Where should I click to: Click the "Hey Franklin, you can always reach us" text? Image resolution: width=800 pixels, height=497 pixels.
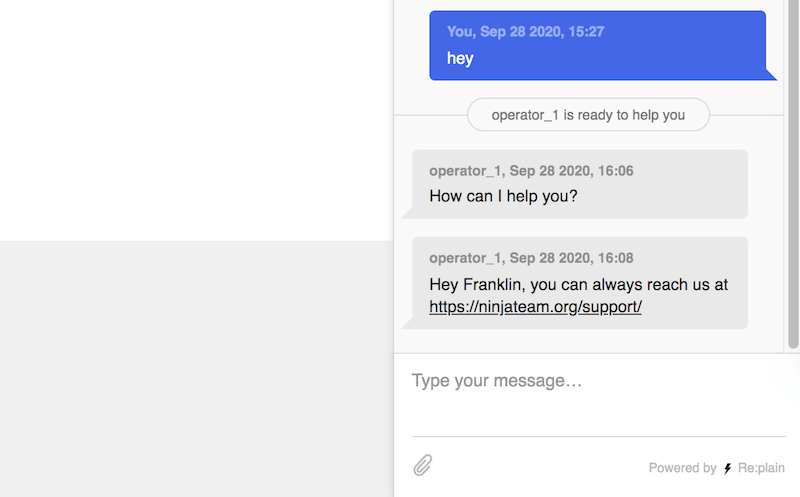(578, 284)
